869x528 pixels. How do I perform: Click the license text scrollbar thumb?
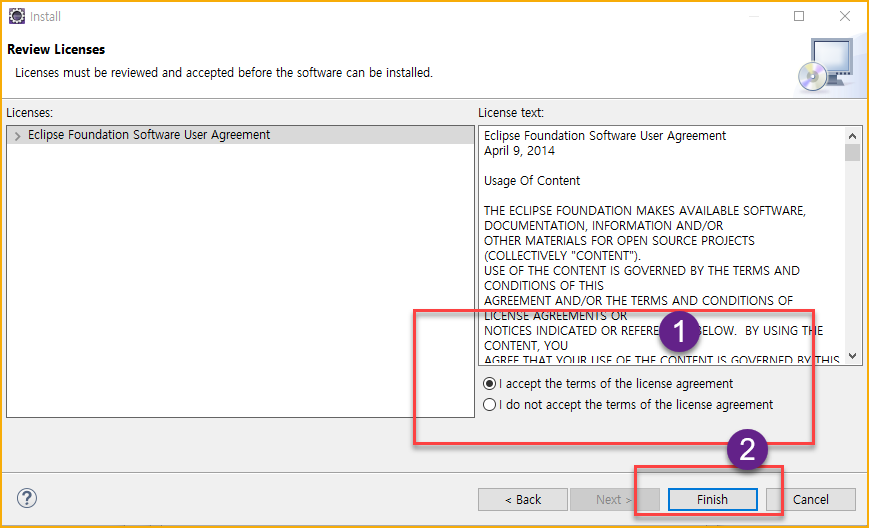point(852,152)
